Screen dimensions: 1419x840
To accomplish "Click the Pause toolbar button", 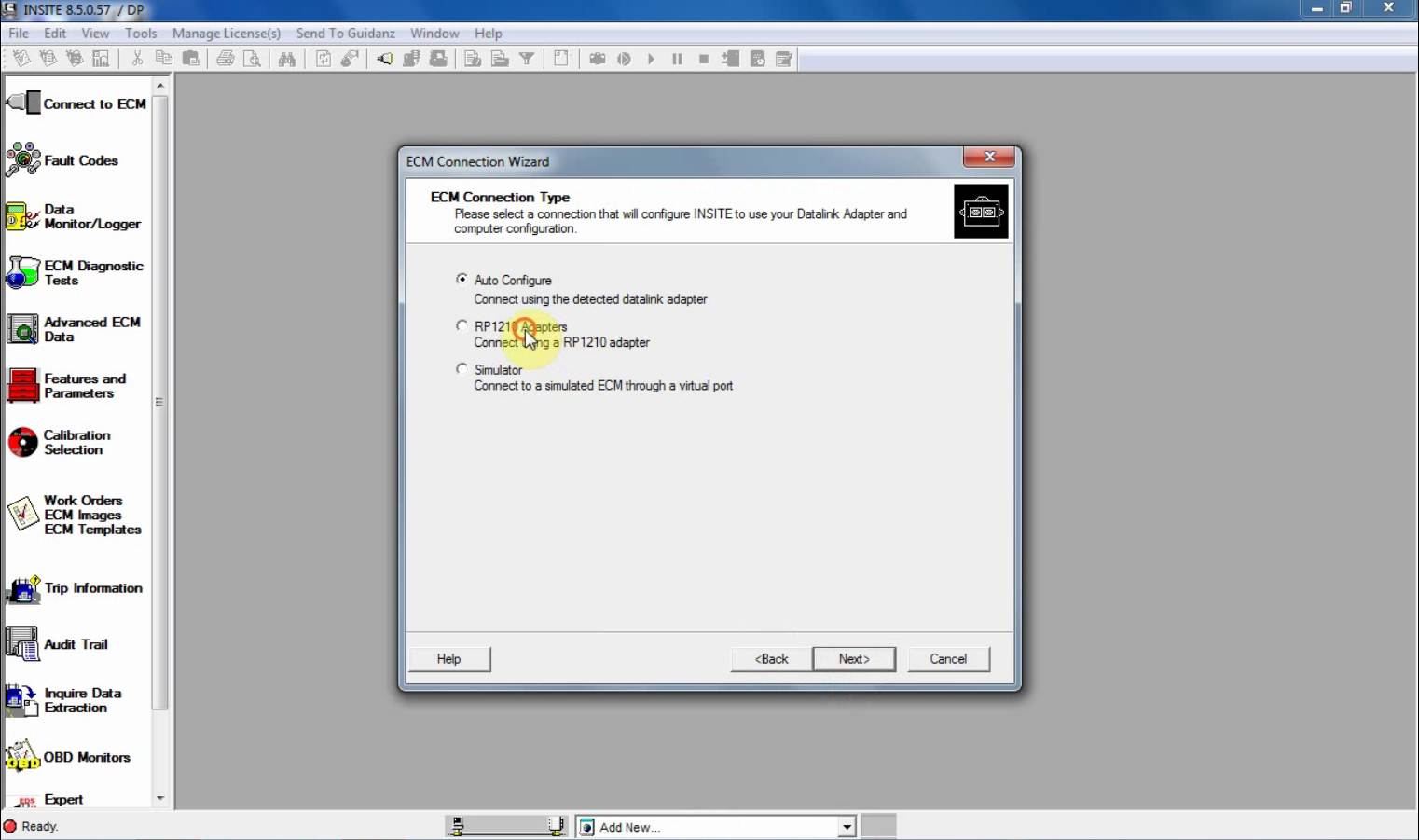I will click(x=677, y=59).
